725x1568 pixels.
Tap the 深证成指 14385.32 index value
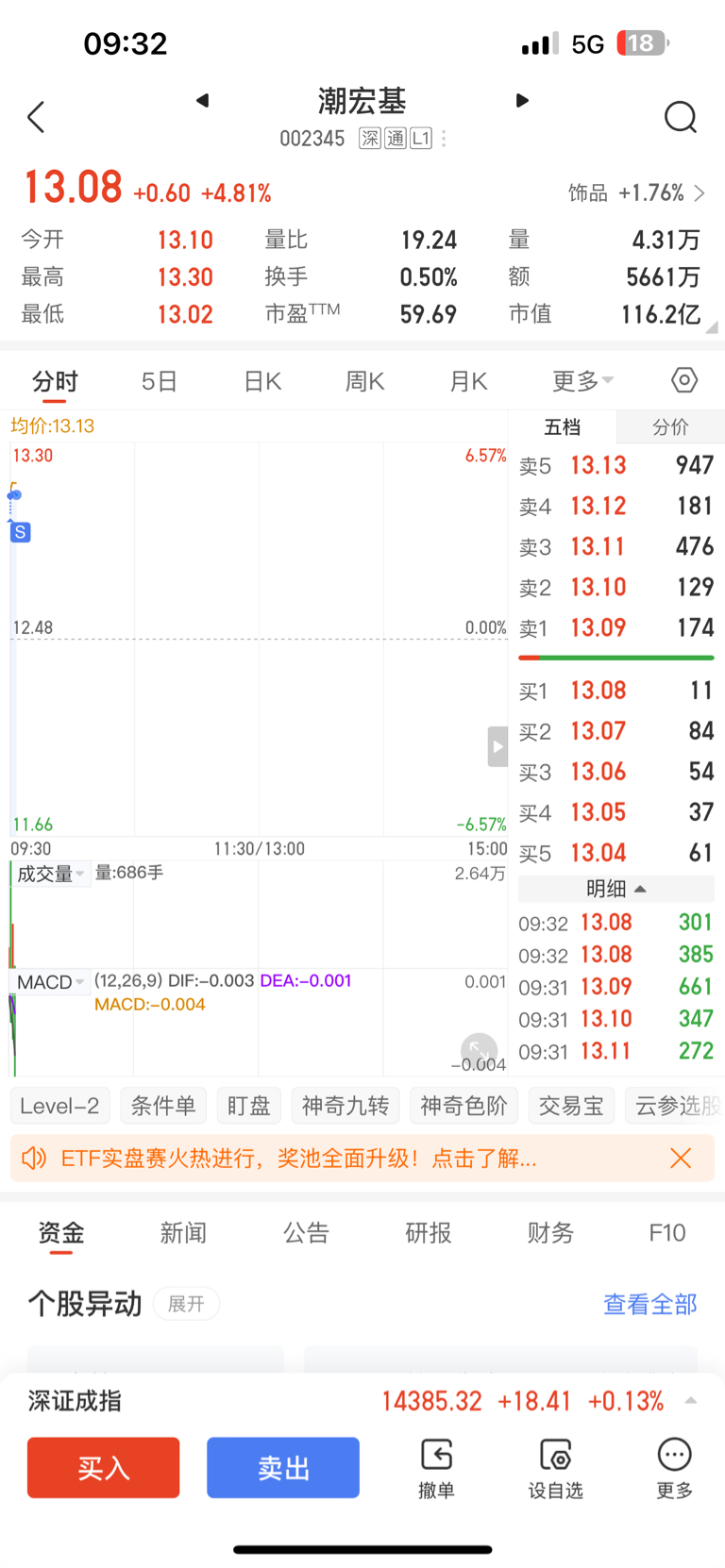tap(431, 1401)
